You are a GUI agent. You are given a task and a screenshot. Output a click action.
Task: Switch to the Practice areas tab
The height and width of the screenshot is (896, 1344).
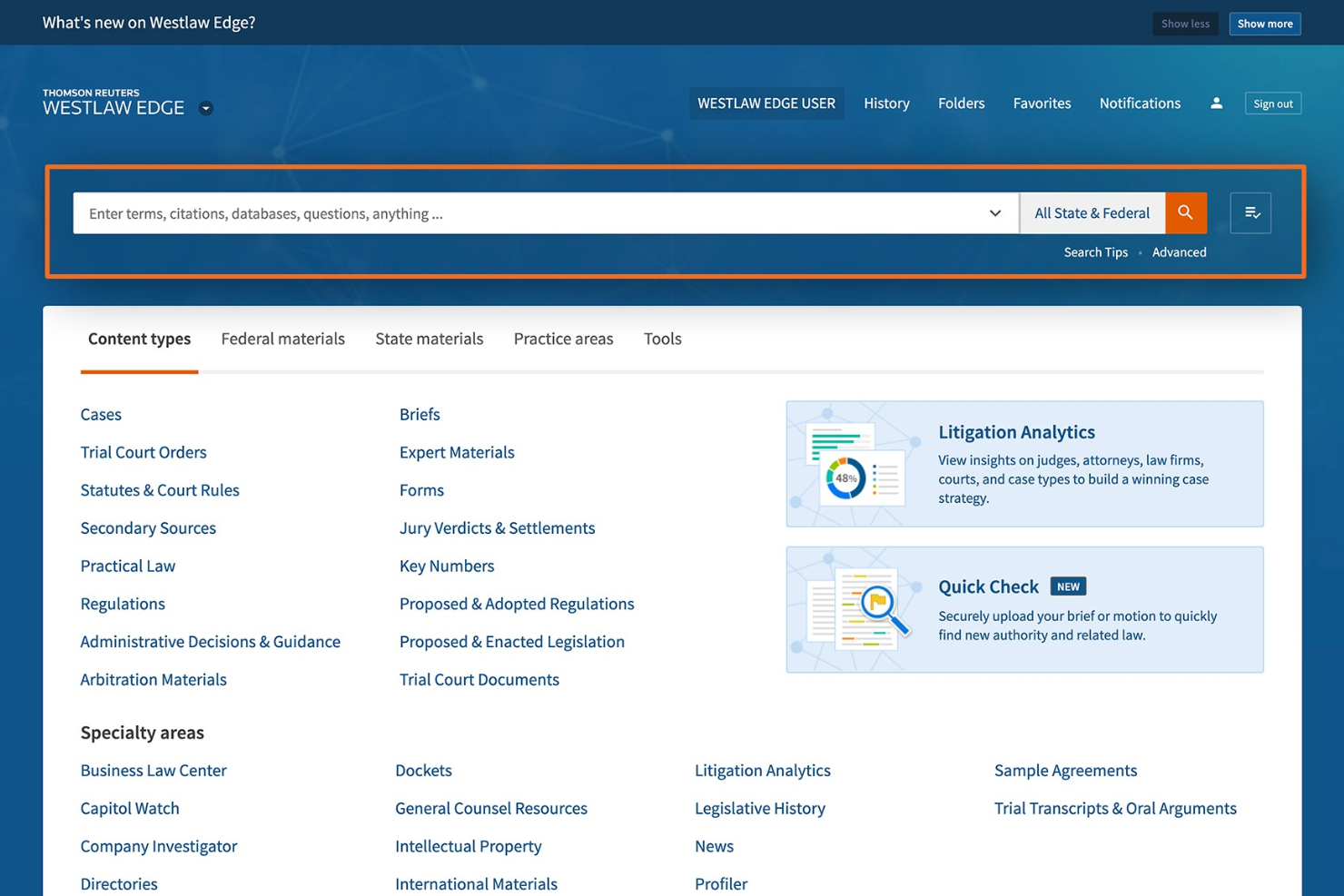click(x=563, y=339)
